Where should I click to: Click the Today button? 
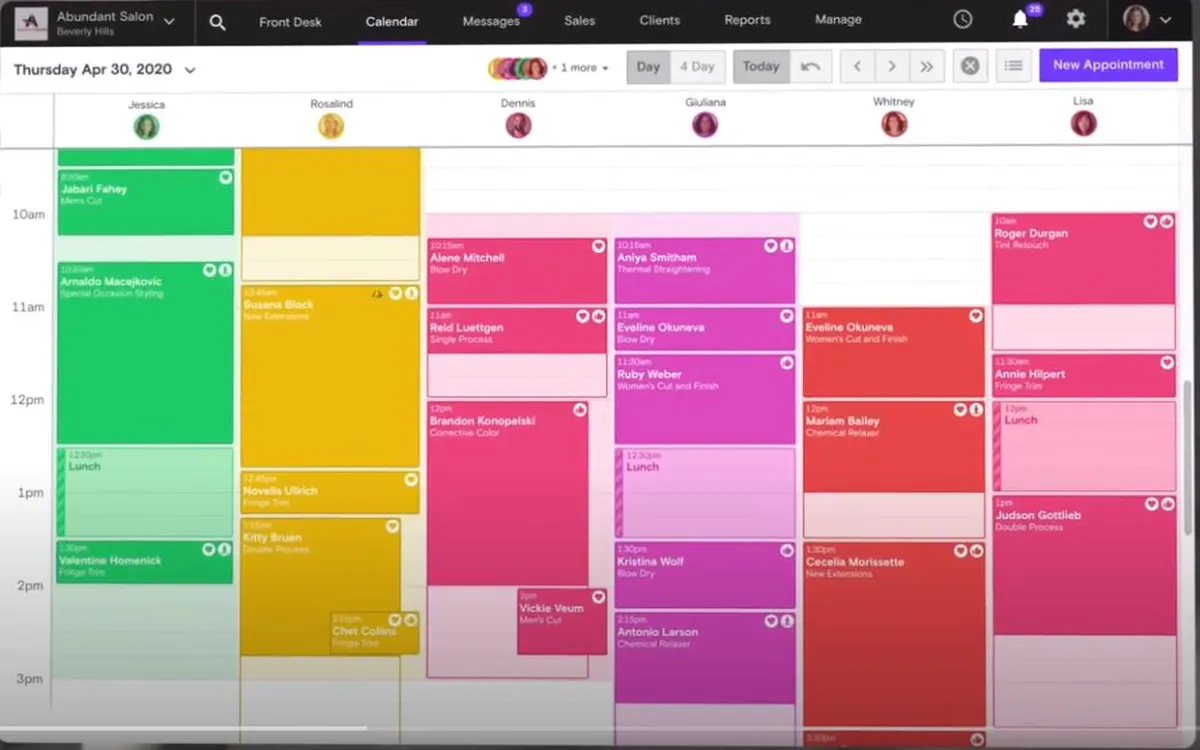(x=761, y=67)
